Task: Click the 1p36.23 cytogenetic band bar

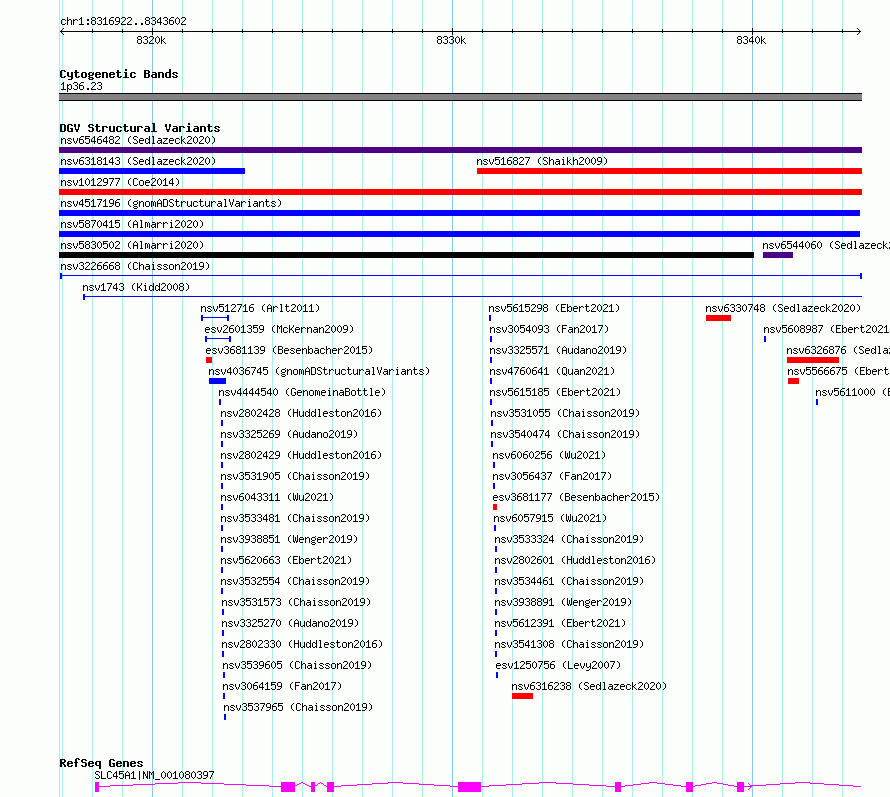Action: click(x=460, y=97)
